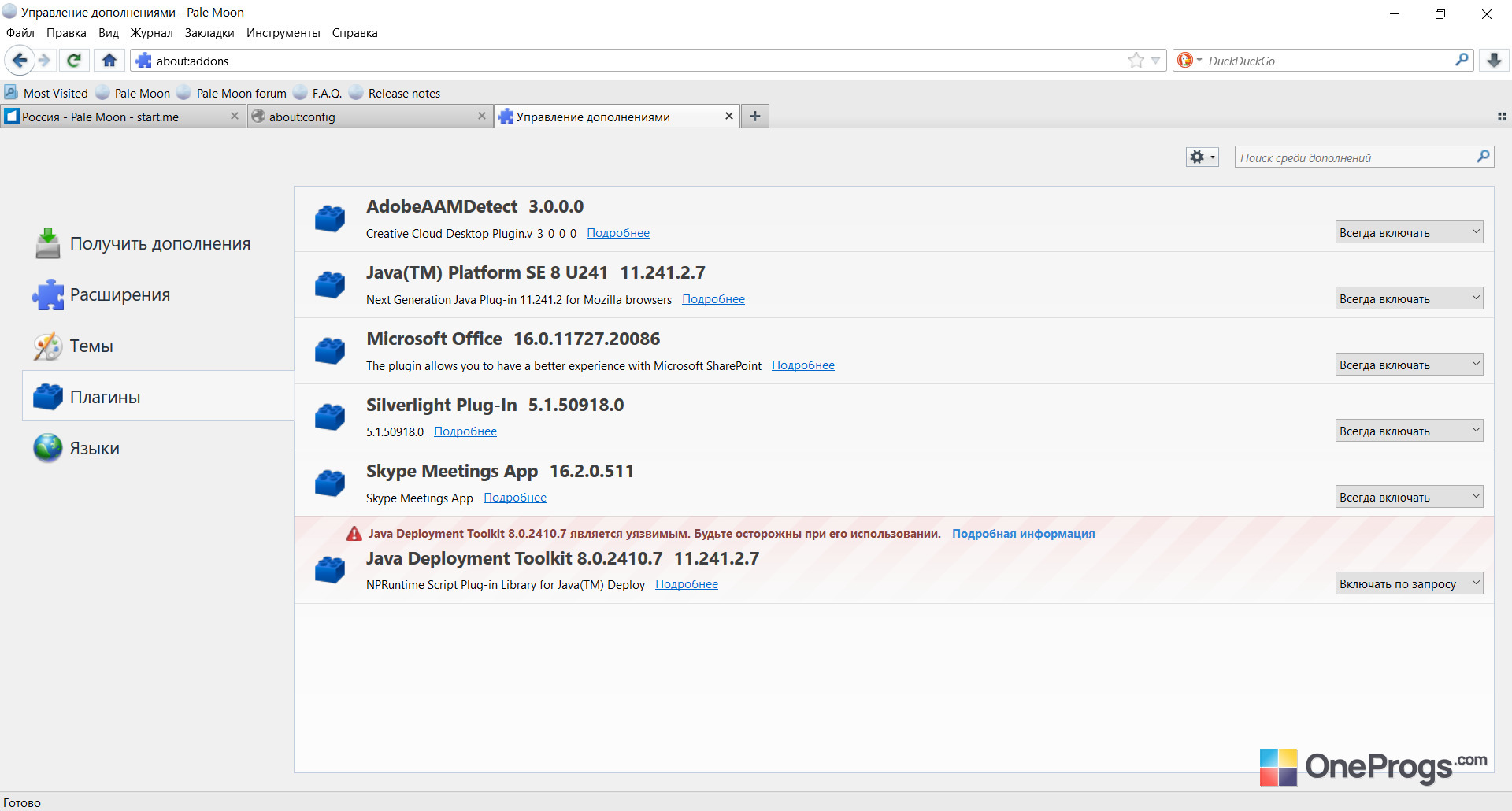Open the 'Pale Moon forum' bookmark
This screenshot has height=811, width=1512.
232,93
